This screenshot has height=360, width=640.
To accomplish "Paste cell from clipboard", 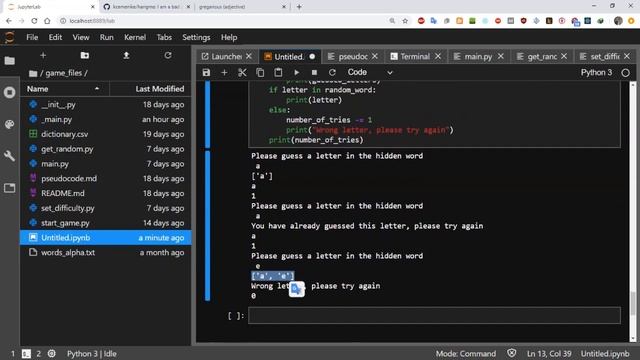I will pyautogui.click(x=278, y=73).
